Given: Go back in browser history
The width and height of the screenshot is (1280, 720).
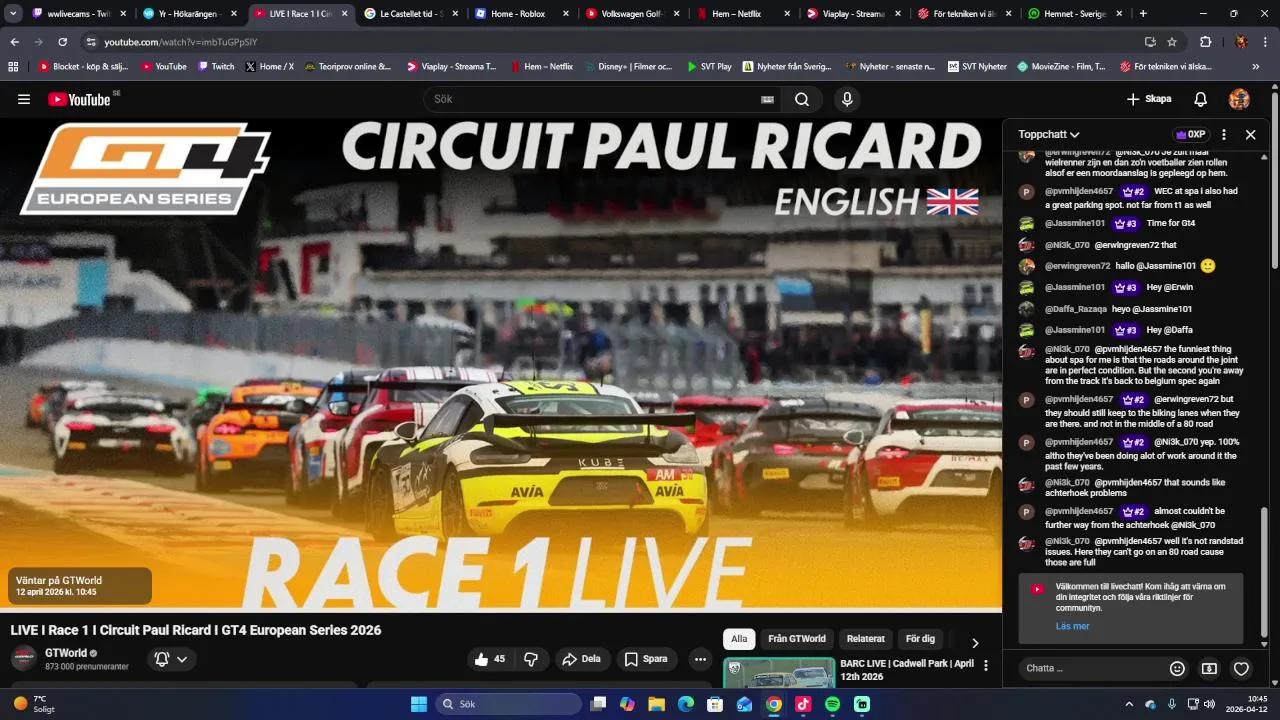Looking at the screenshot, I should [14, 42].
